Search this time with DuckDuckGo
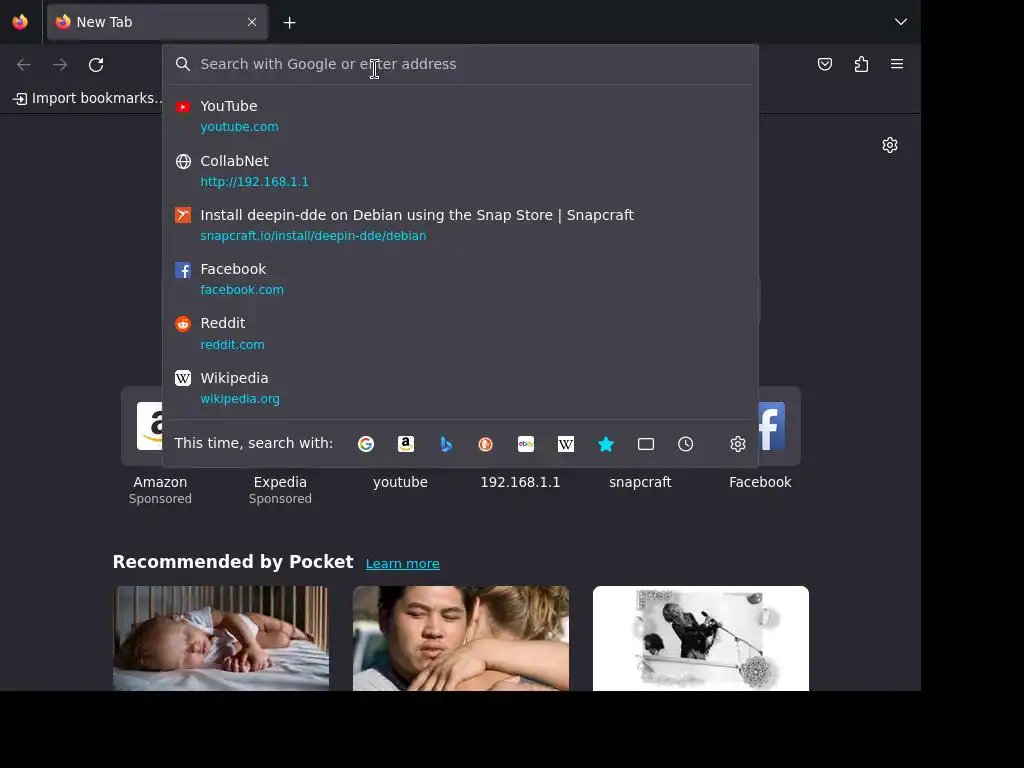The width and height of the screenshot is (1024, 768). pyautogui.click(x=485, y=444)
